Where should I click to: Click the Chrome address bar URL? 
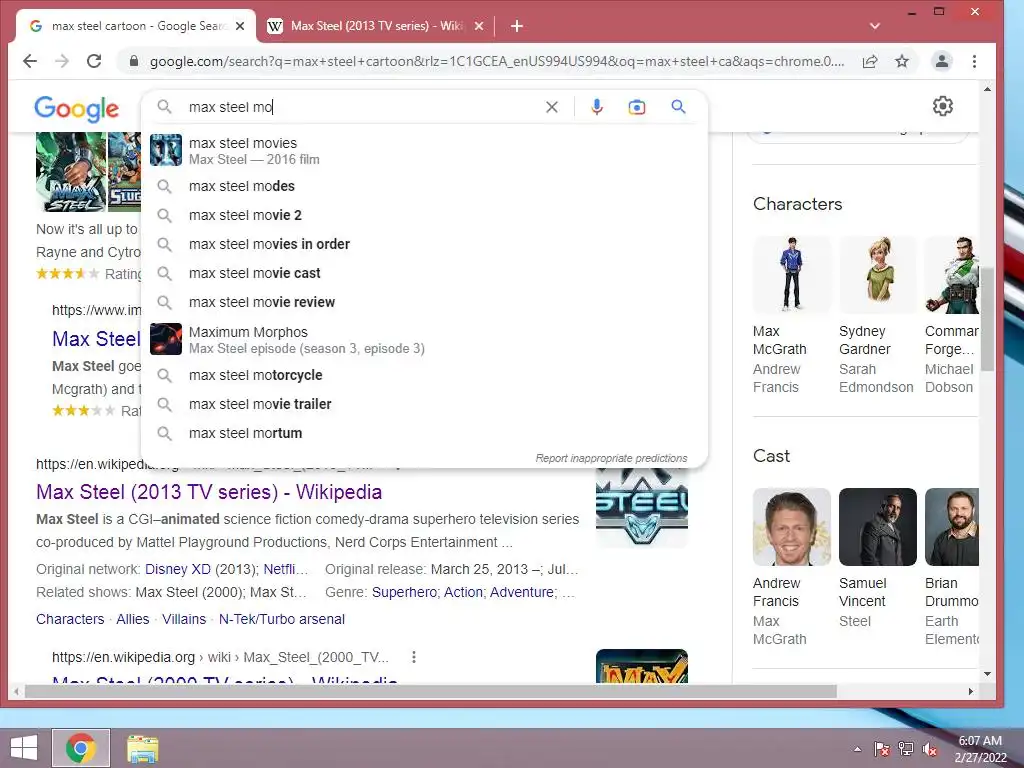496,61
